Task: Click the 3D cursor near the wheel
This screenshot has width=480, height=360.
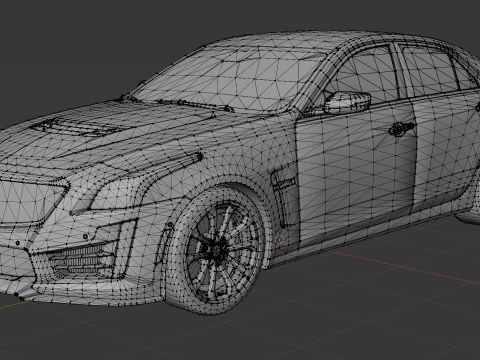Action: 279,239
